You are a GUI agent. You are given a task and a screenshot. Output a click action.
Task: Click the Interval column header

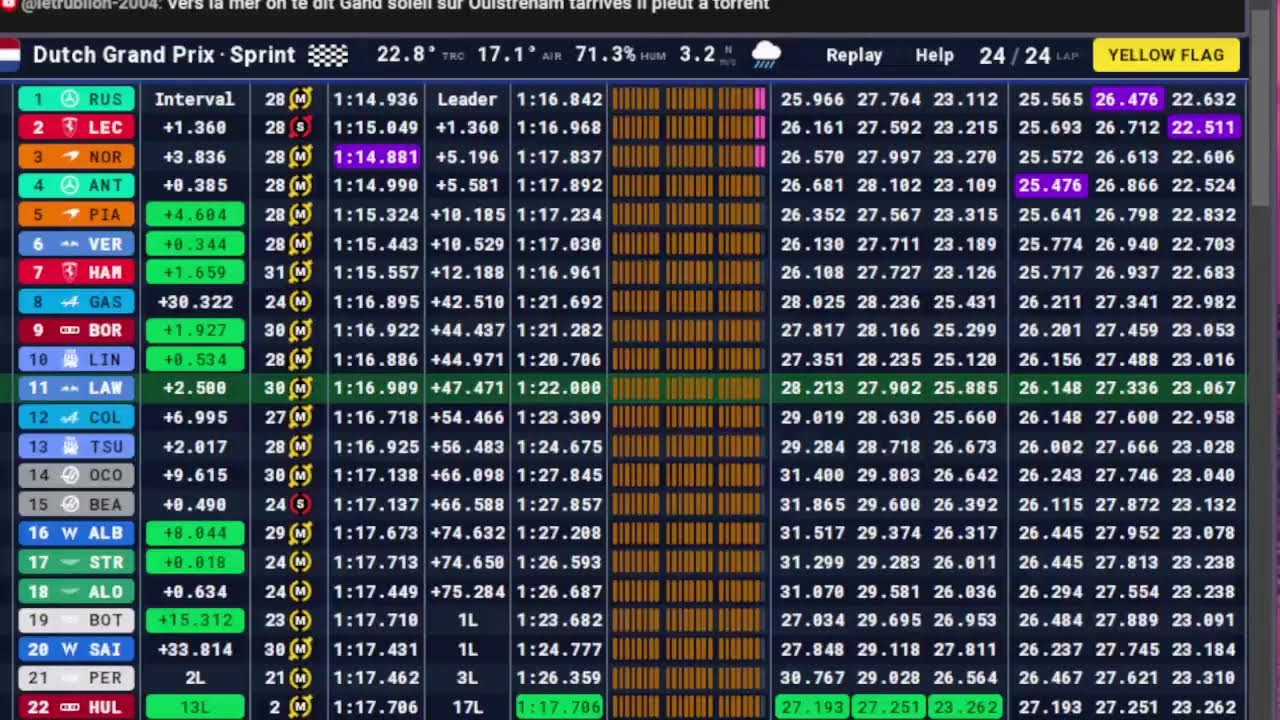(194, 99)
